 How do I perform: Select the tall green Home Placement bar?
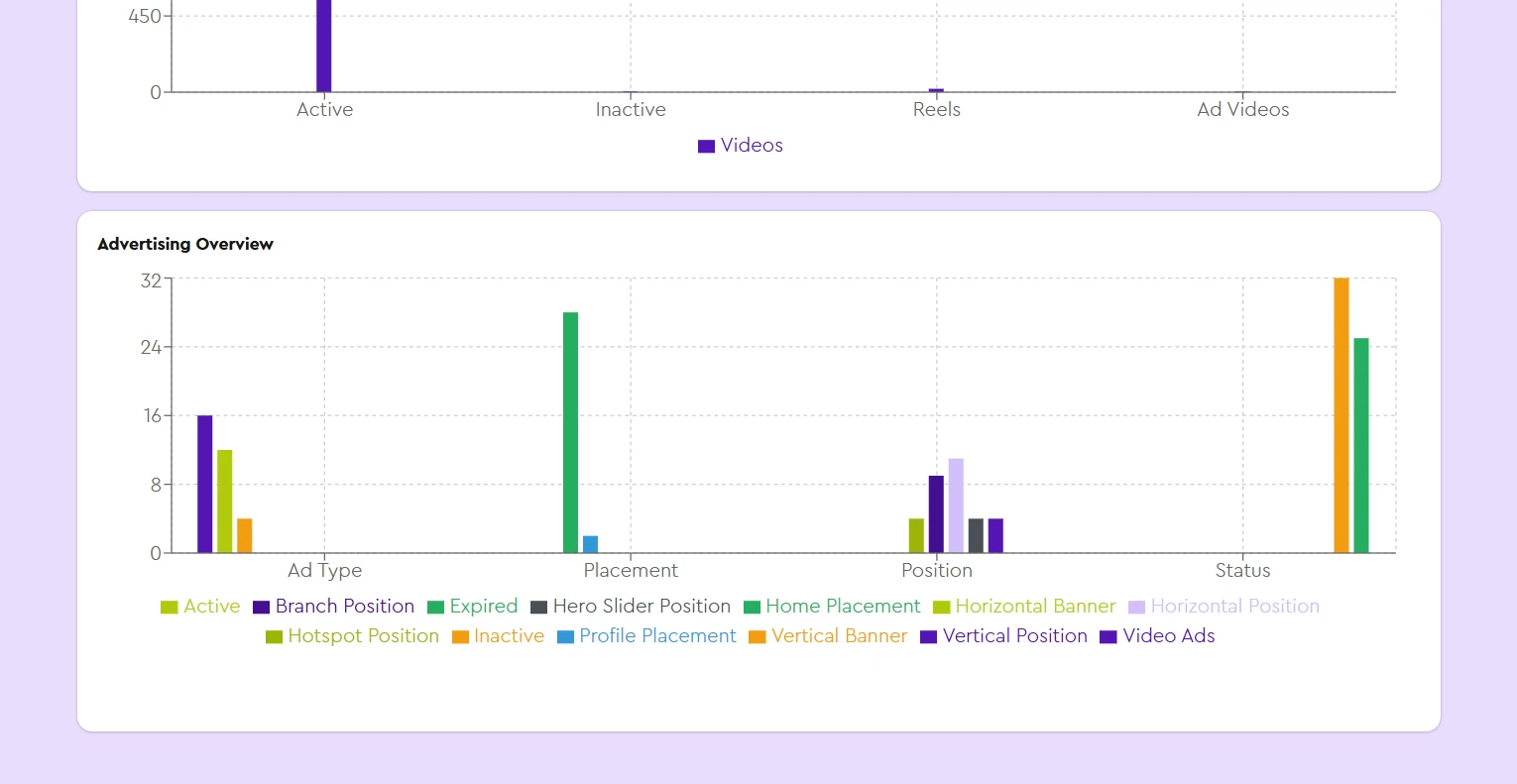[x=571, y=432]
